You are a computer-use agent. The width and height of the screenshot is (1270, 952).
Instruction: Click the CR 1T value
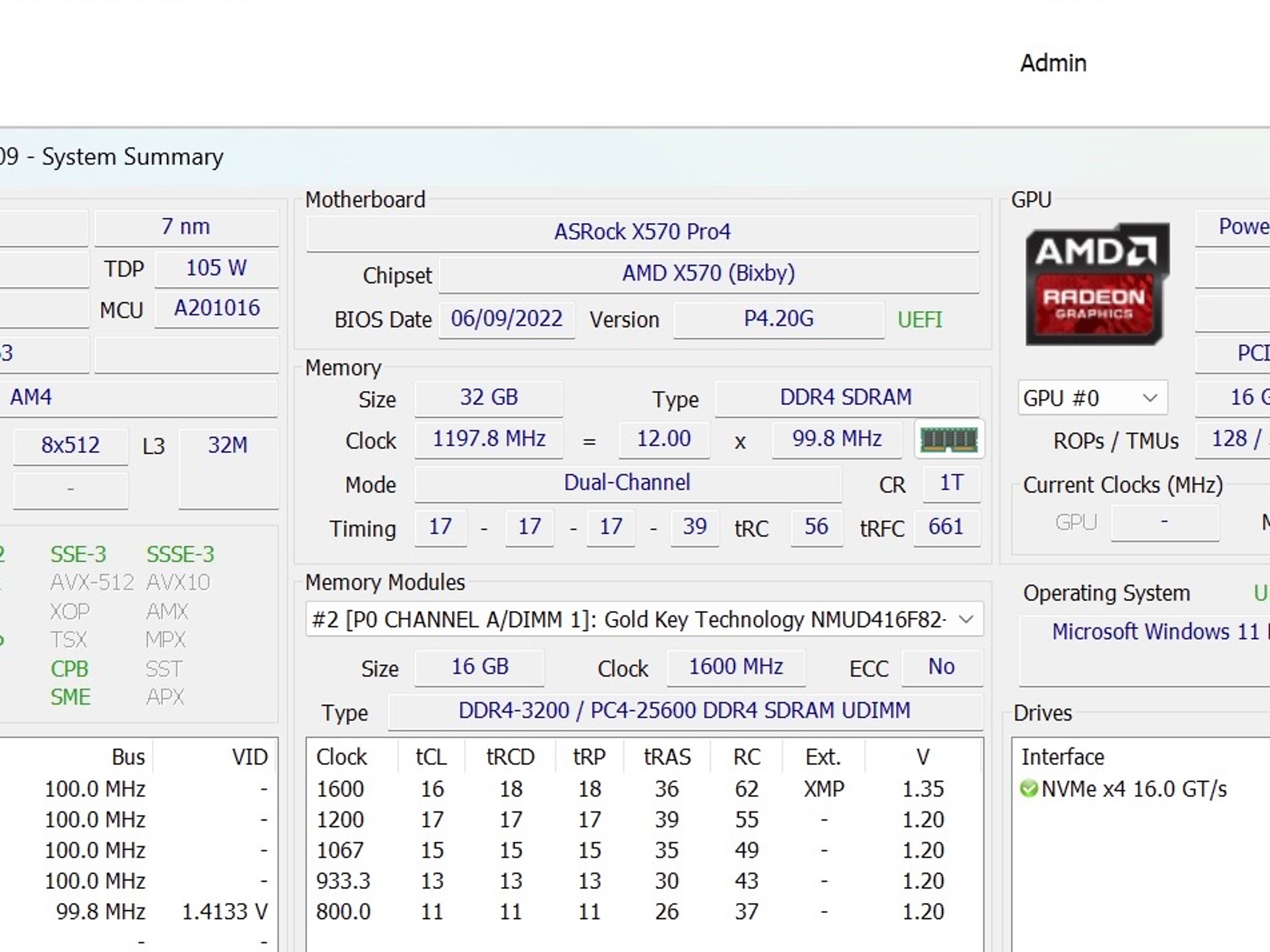951,483
